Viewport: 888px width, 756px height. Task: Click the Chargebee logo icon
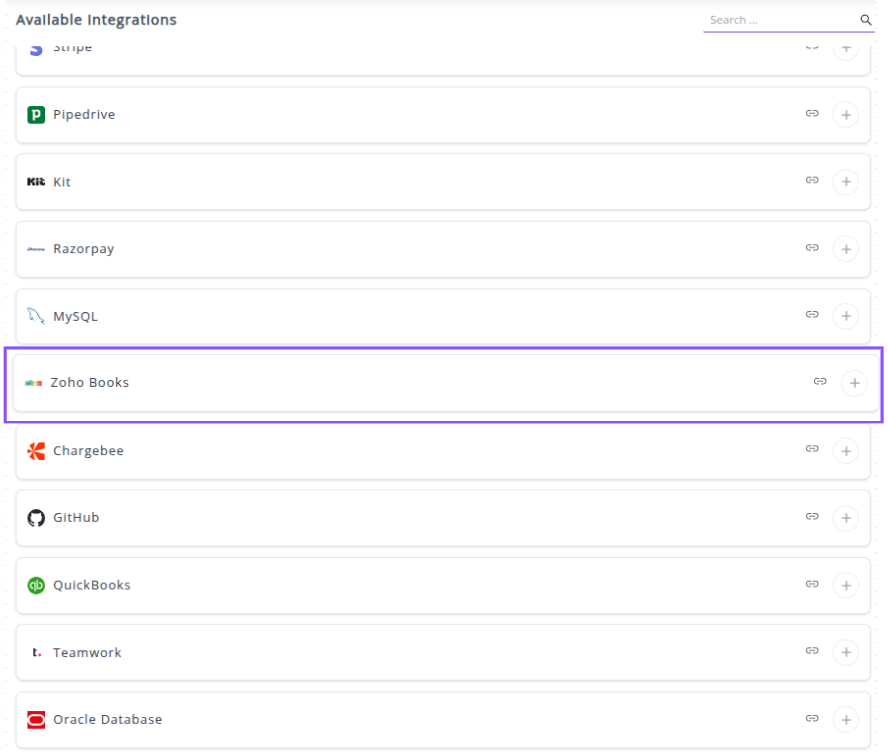36,451
